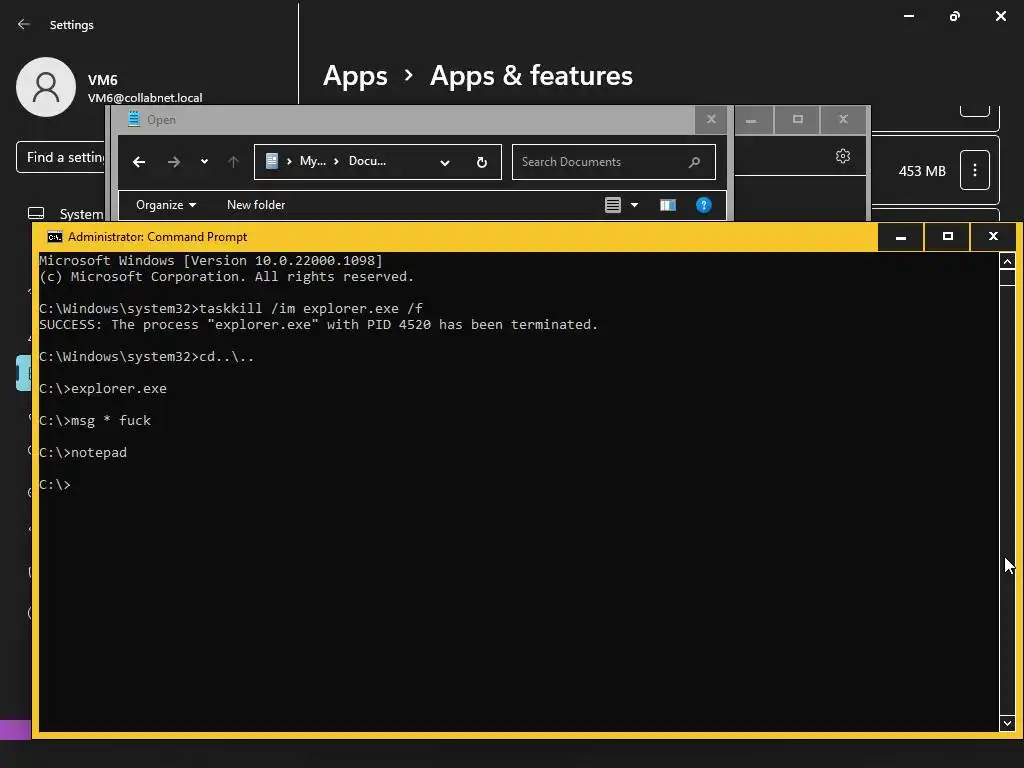Minimize the Command Prompt window

(x=901, y=236)
